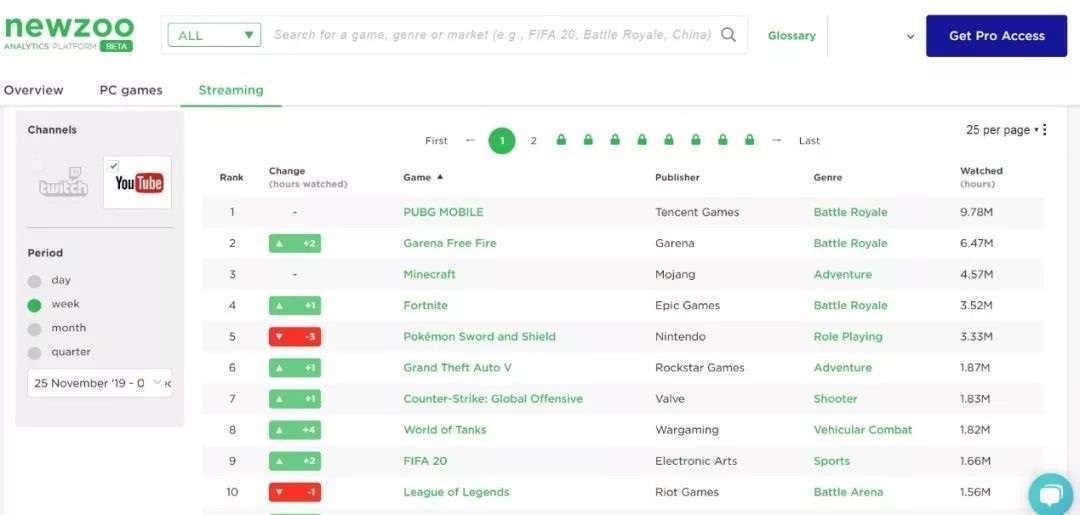Open Sports genre link
This screenshot has width=1080, height=515.
point(831,461)
